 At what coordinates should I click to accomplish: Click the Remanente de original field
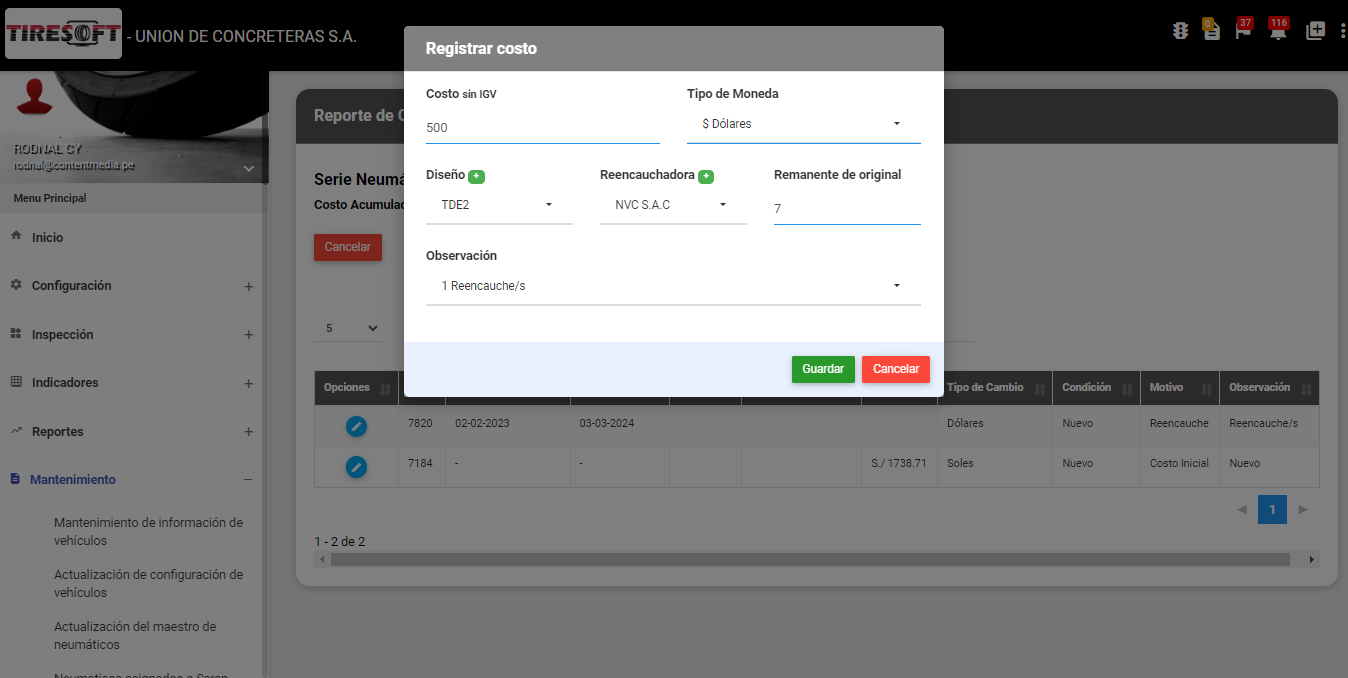[x=846, y=209]
